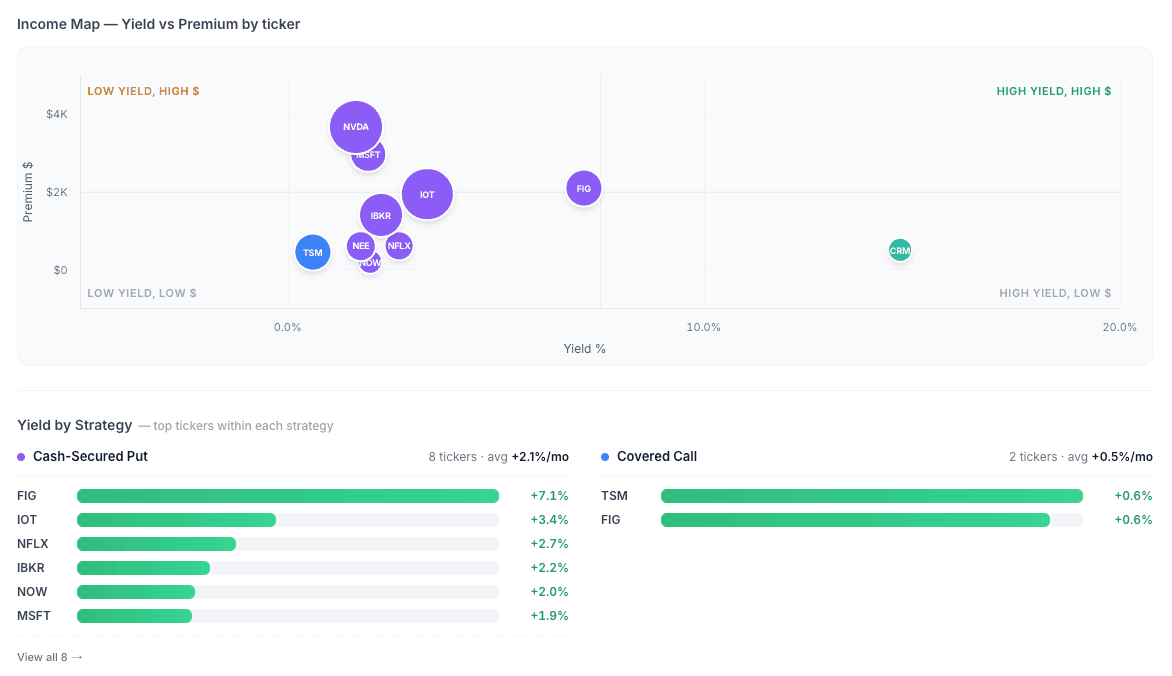Click the 'Yield %' axis title
1172x676 pixels.
585,349
